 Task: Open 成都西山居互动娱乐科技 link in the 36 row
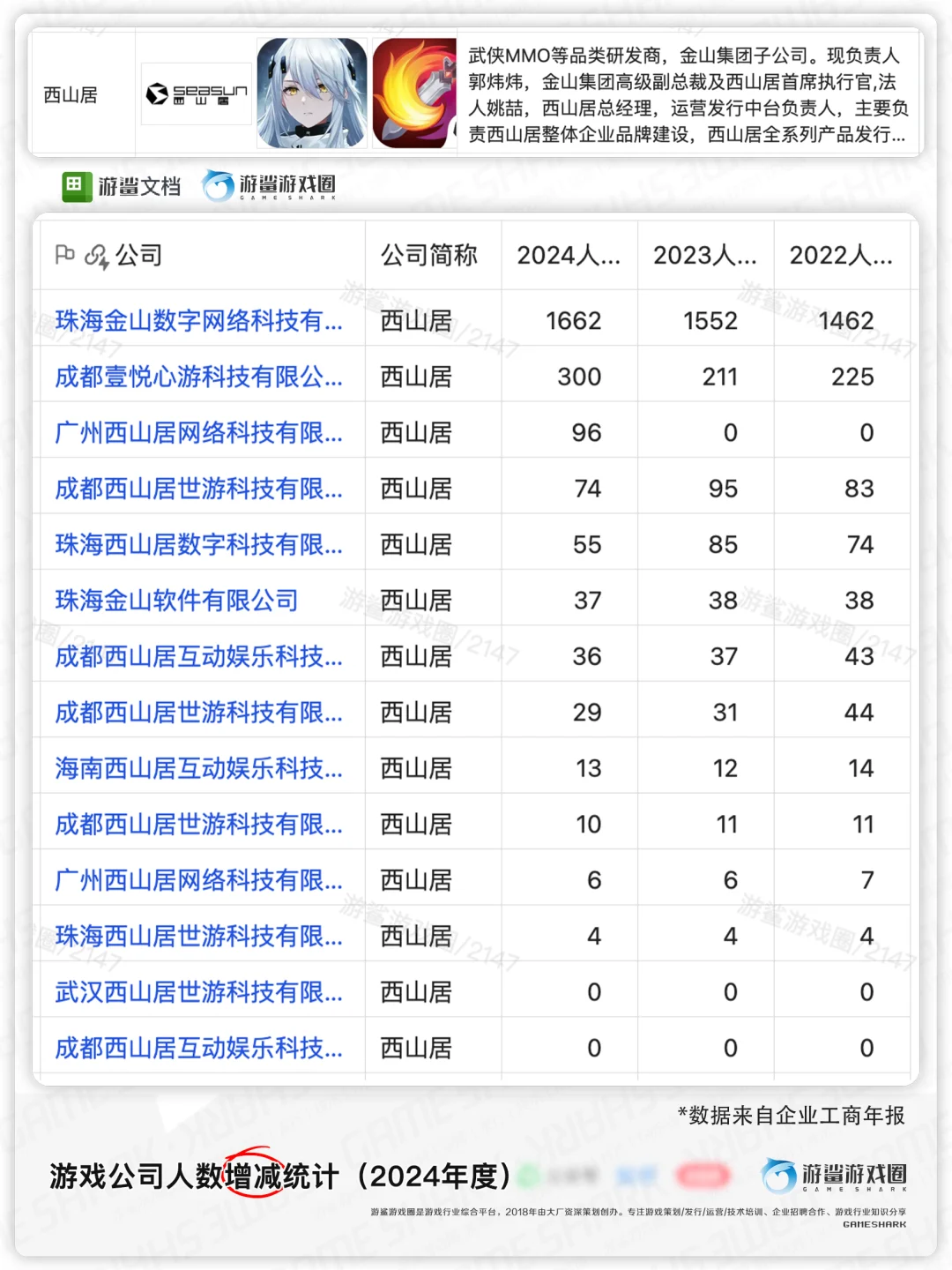pos(198,656)
